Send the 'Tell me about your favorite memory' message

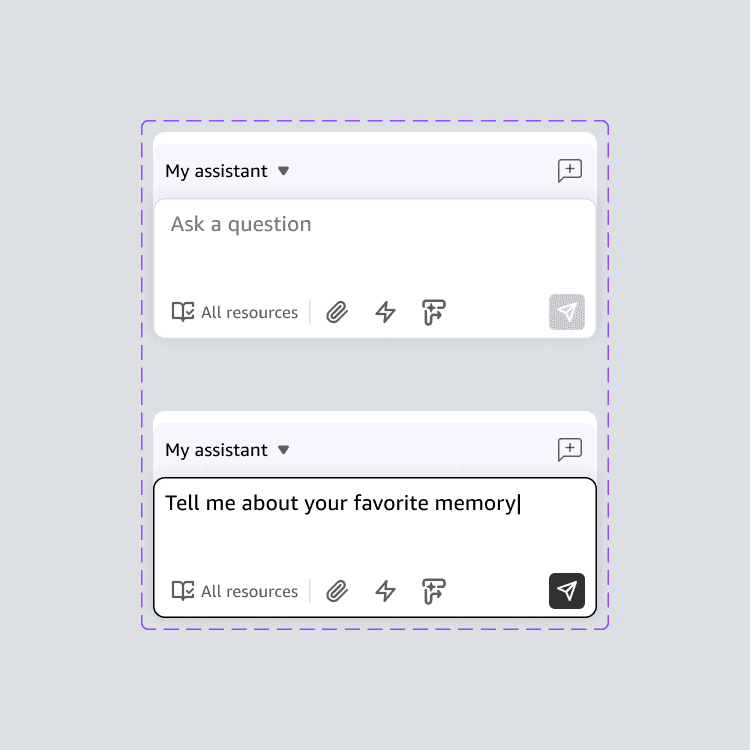[x=567, y=591]
